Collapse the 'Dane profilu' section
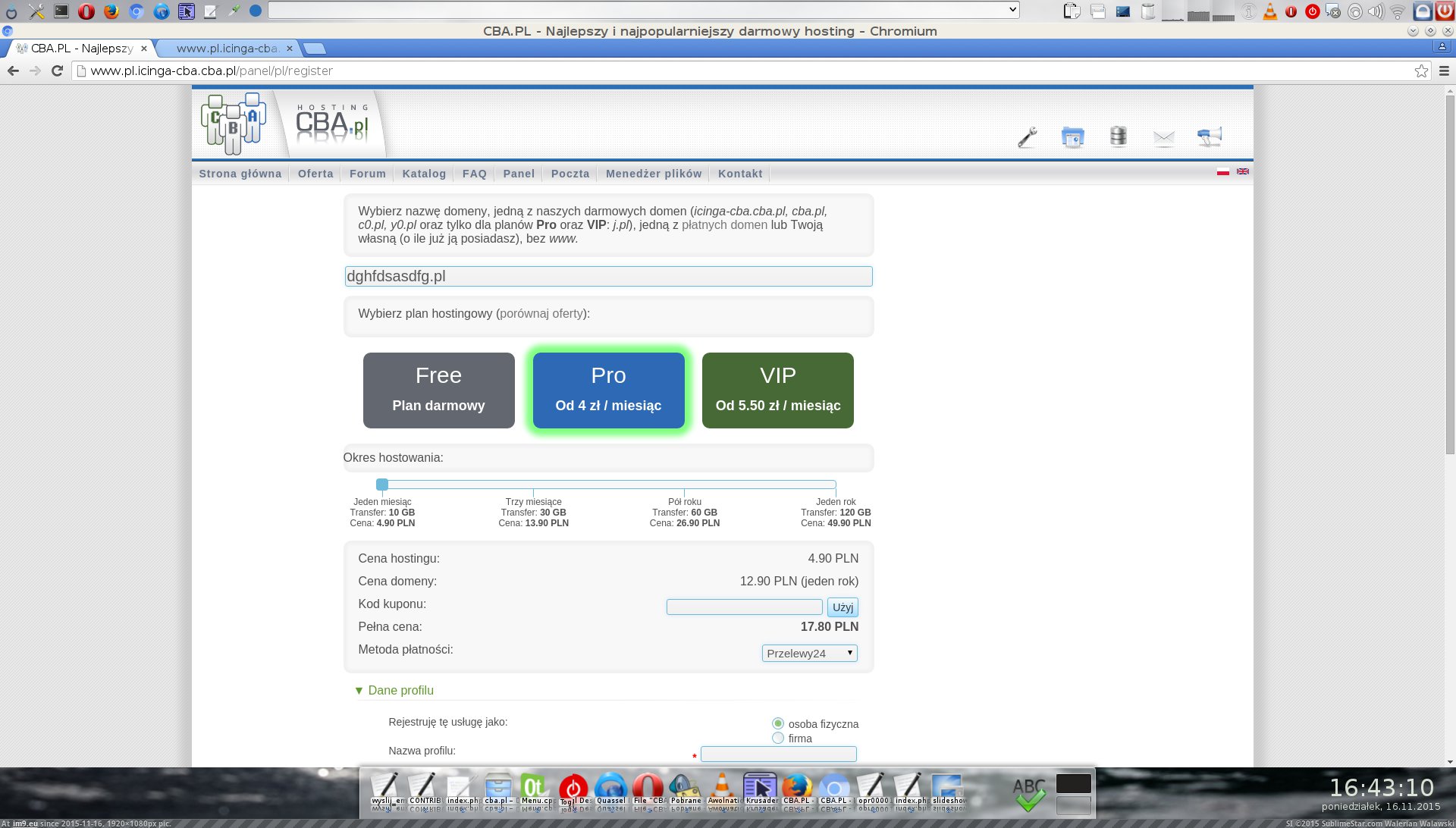The width and height of the screenshot is (1456, 828). [394, 690]
